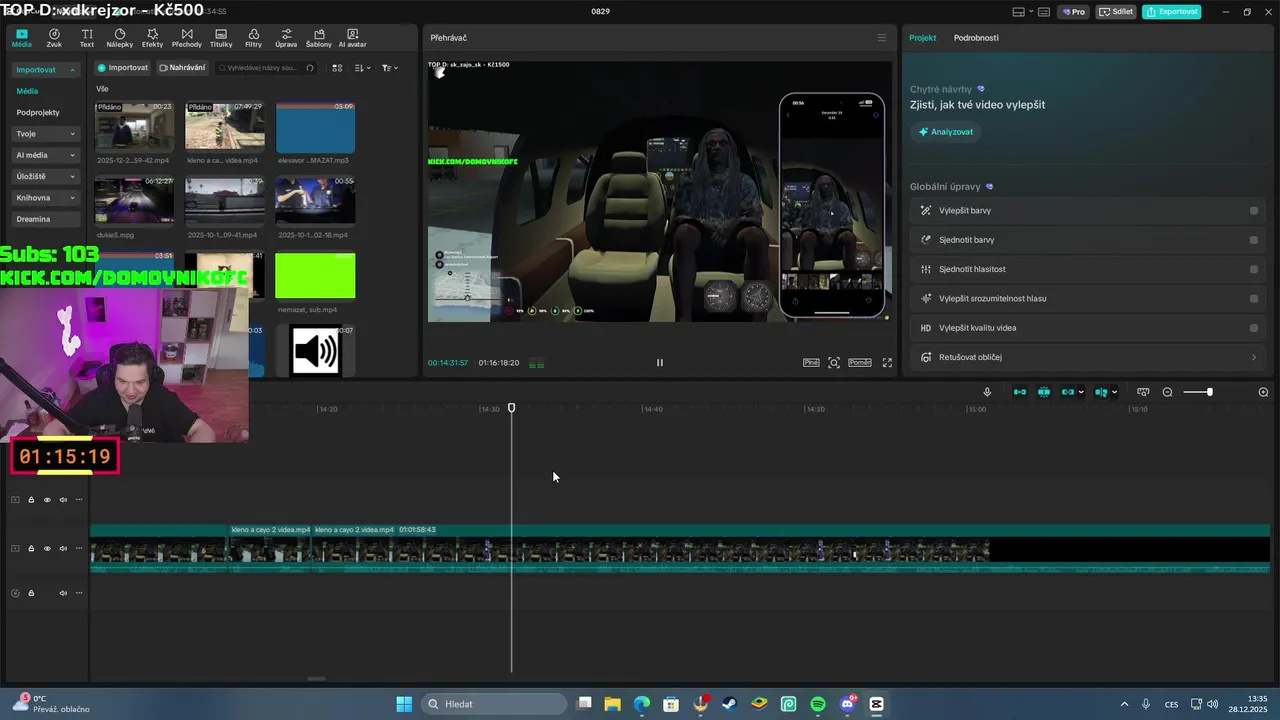
Task: Open the media sort order dropdown
Action: [362, 68]
